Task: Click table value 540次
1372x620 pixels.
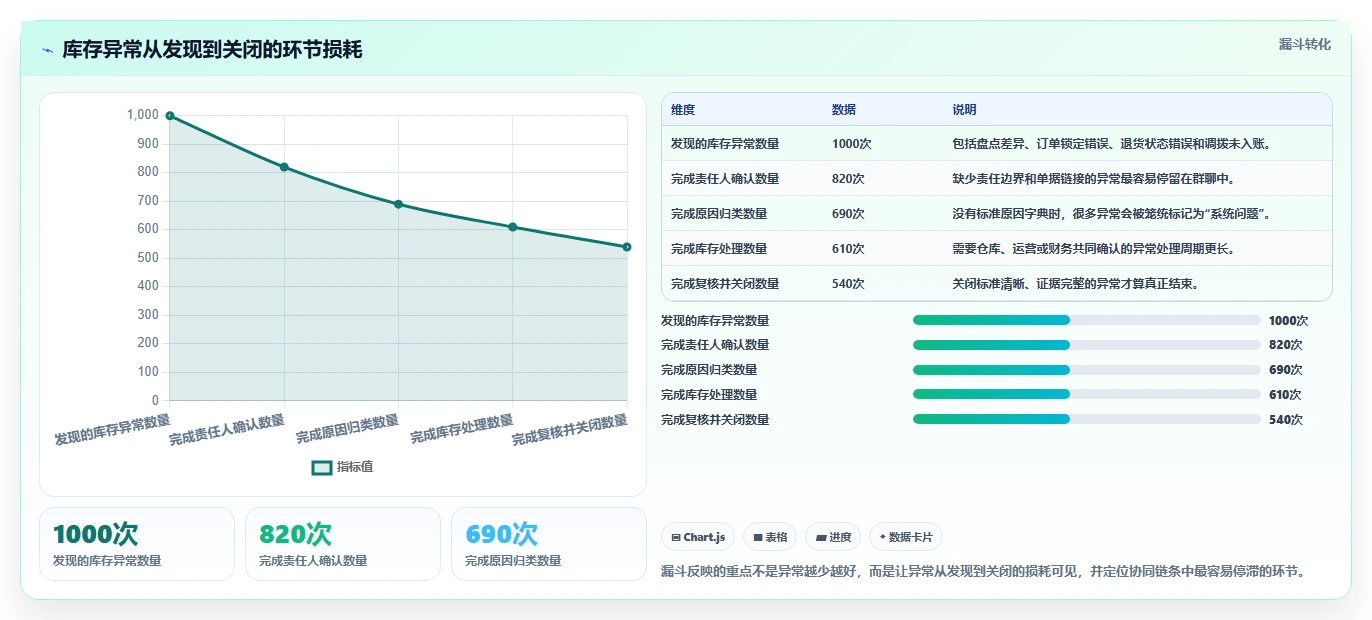Action: tap(848, 284)
